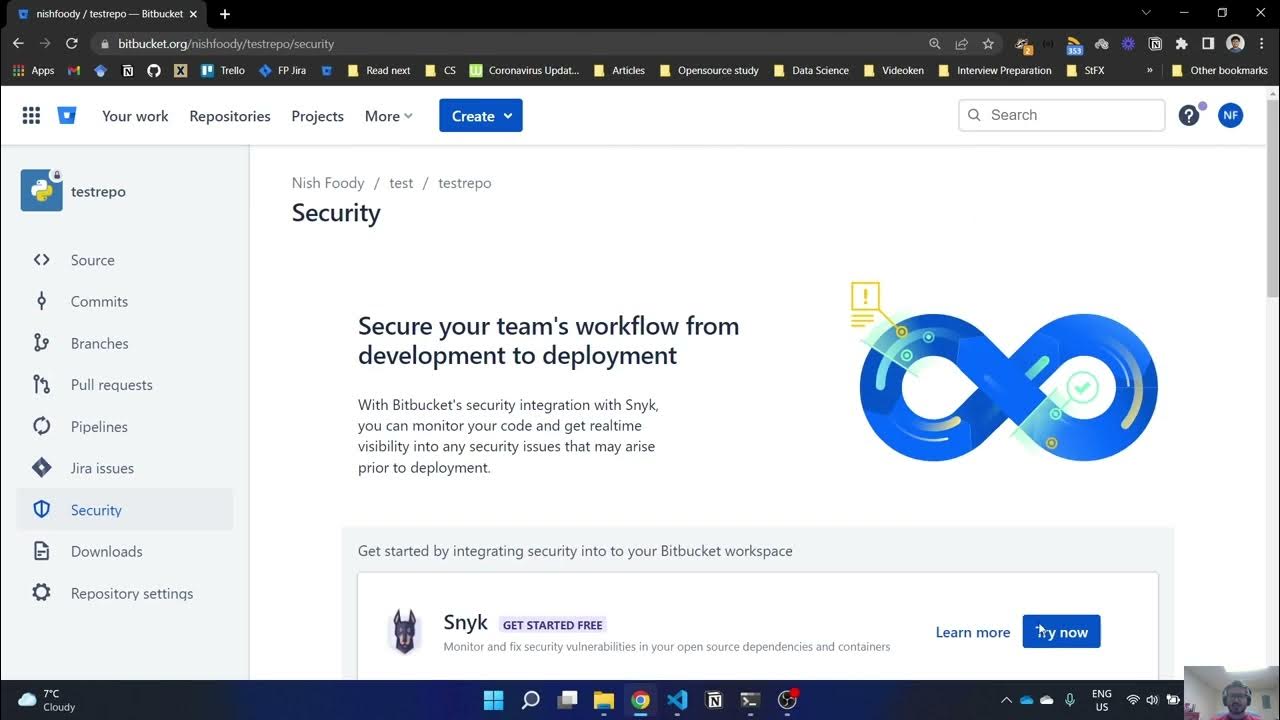Open Data Science bookmarks folder
The width and height of the screenshot is (1280, 720).
811,71
